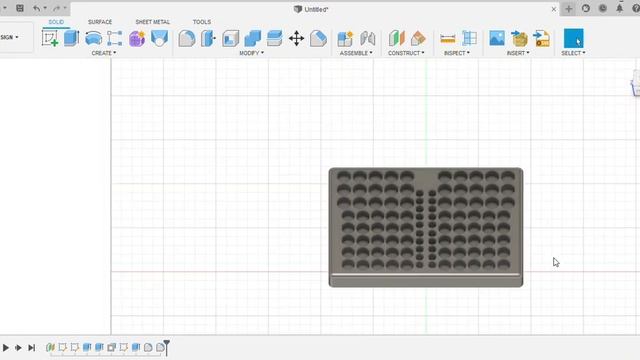Open the INSERT dropdown menu
Screen dimensions: 640x360
click(x=518, y=53)
